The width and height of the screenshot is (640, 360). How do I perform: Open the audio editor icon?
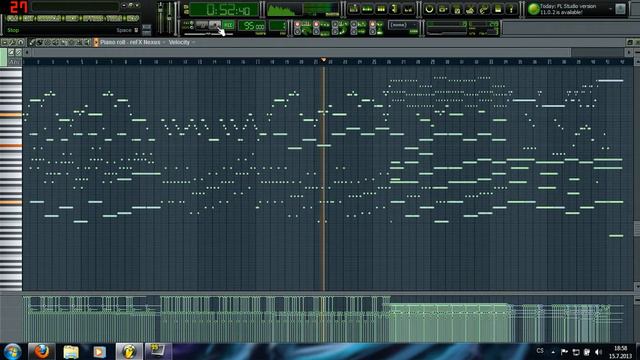470,9
